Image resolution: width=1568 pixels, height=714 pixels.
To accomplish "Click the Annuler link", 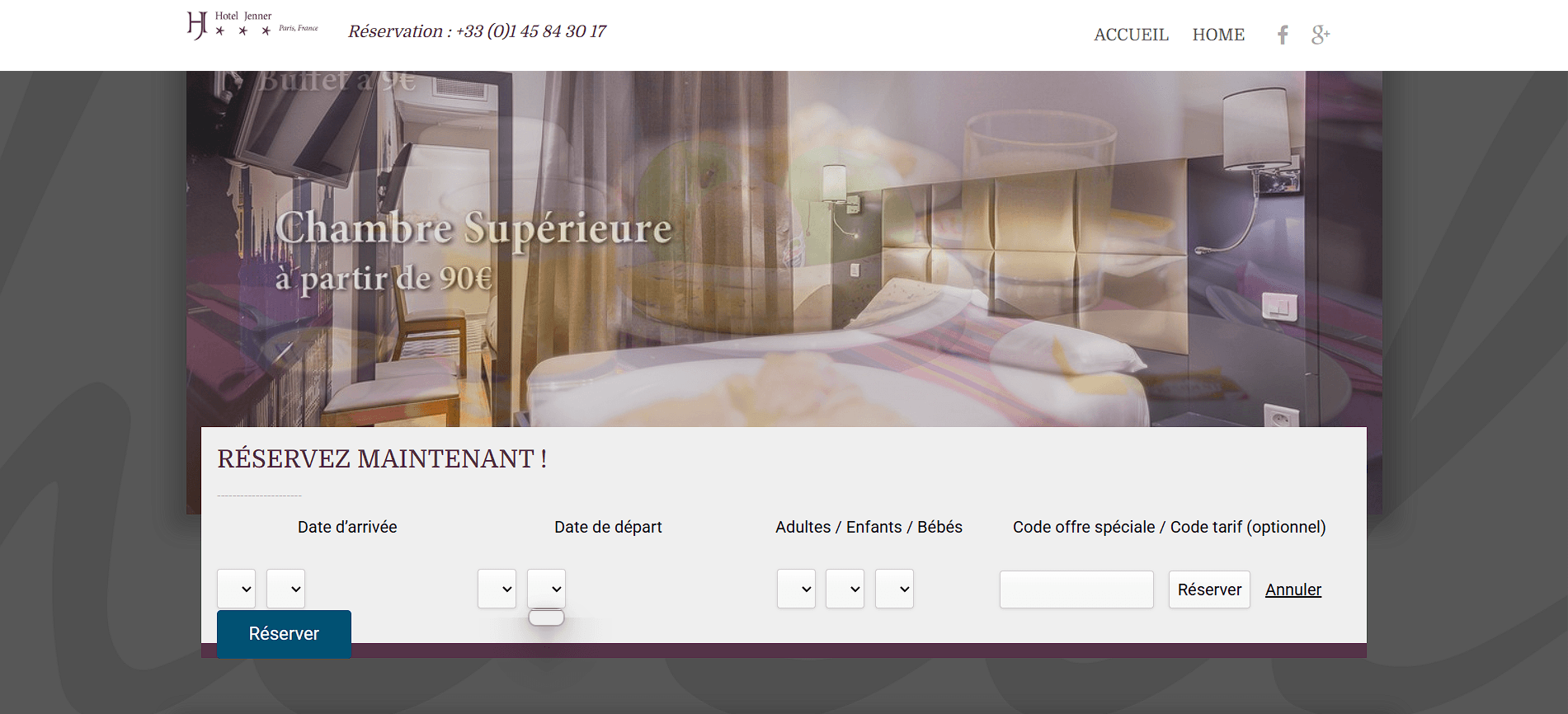I will coord(1293,590).
